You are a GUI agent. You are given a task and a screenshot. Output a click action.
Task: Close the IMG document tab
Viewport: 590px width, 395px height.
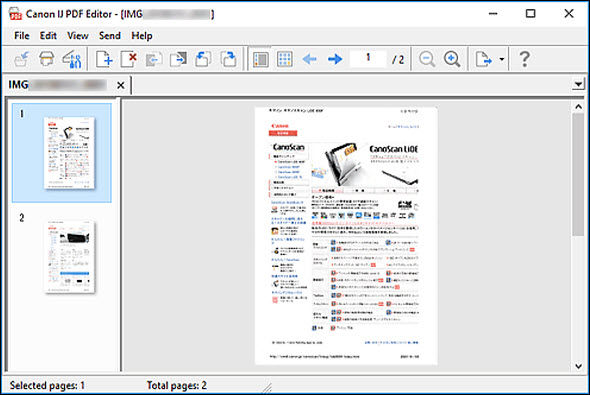(x=120, y=85)
